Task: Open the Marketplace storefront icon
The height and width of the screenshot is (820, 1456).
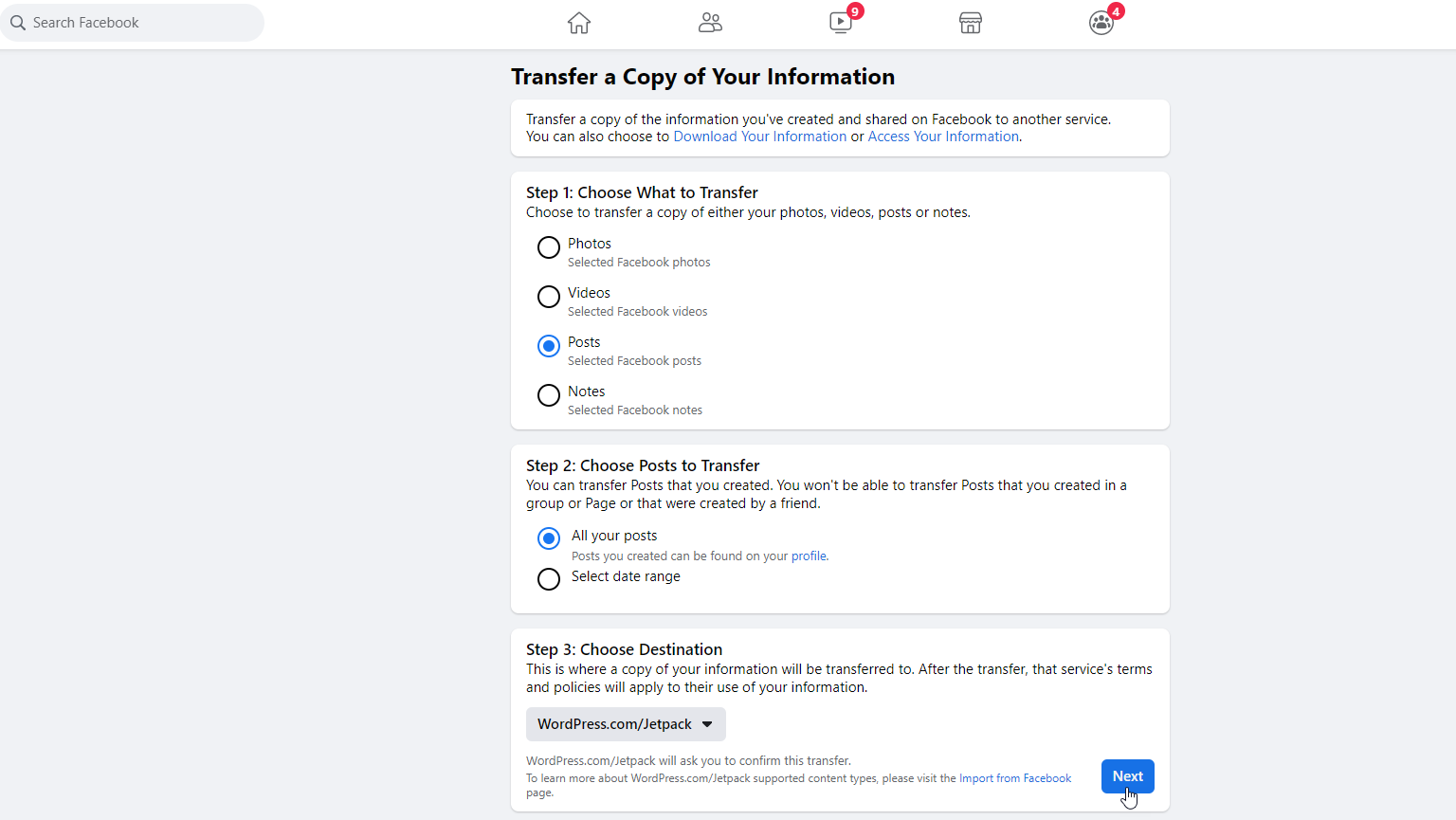Action: pos(971,23)
